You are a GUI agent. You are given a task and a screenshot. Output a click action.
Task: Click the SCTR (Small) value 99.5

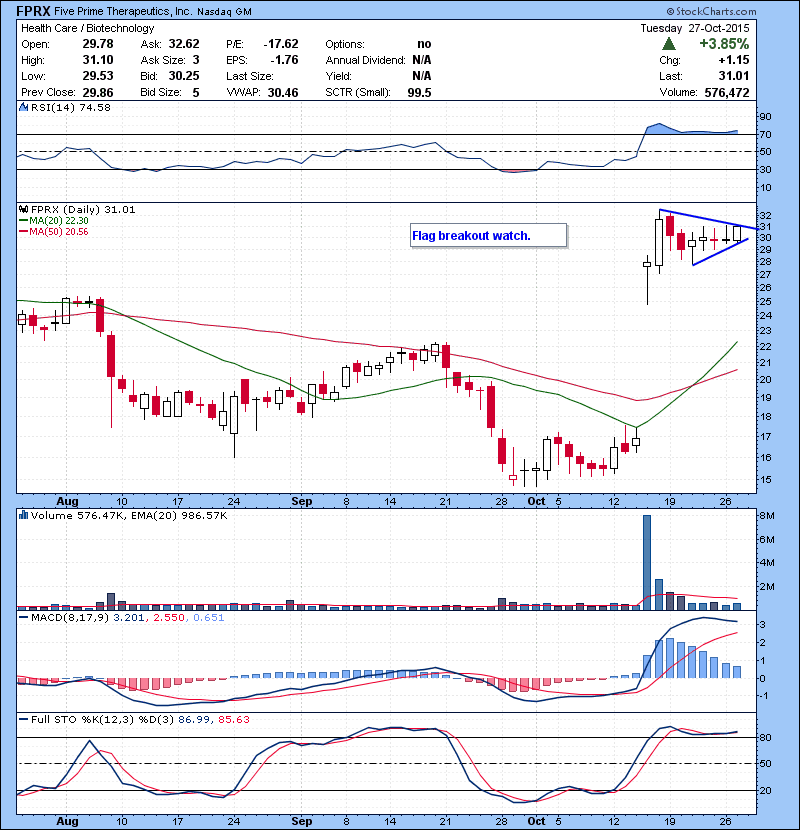[419, 92]
